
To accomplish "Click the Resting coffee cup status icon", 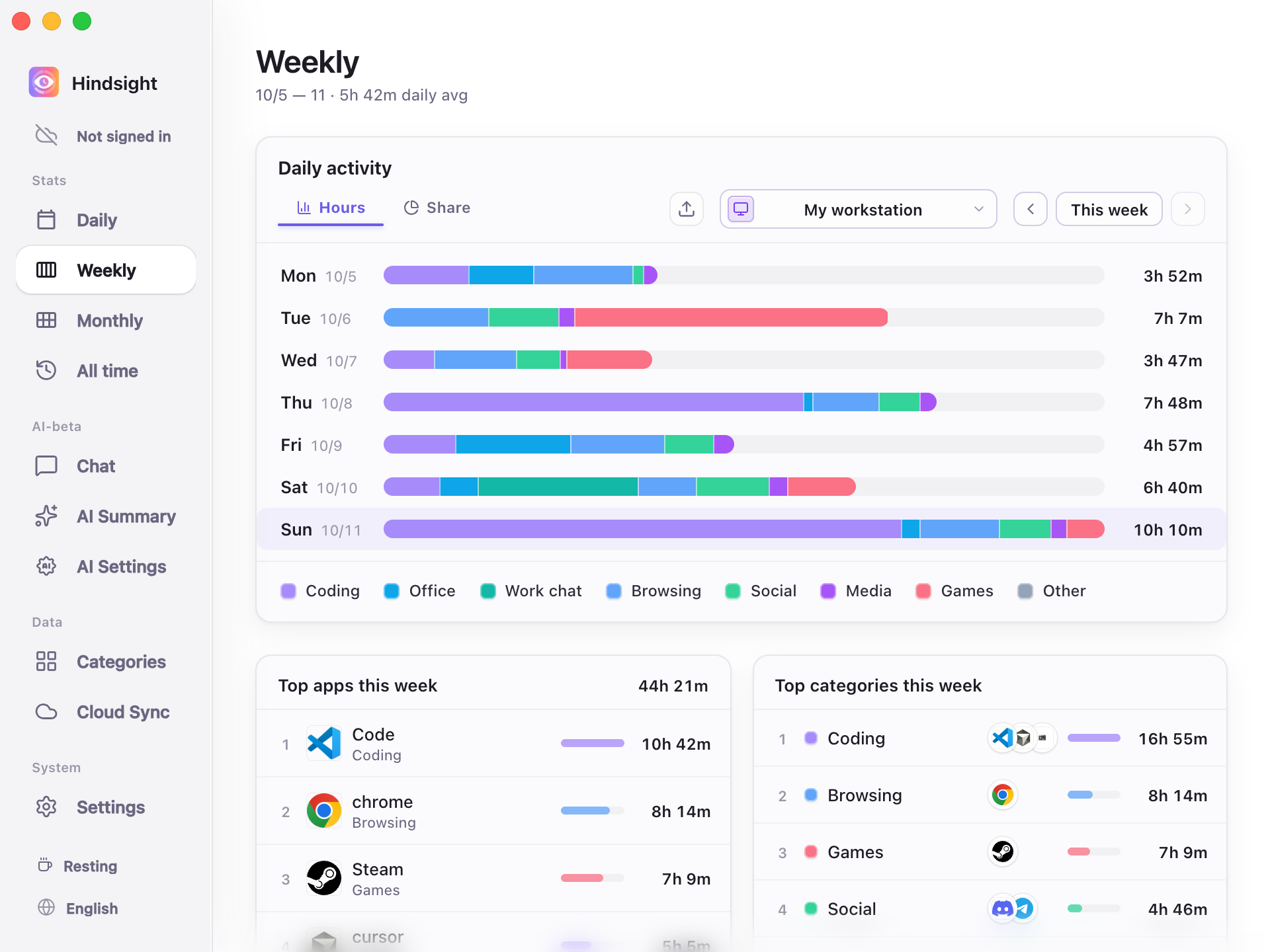I will (x=45, y=865).
